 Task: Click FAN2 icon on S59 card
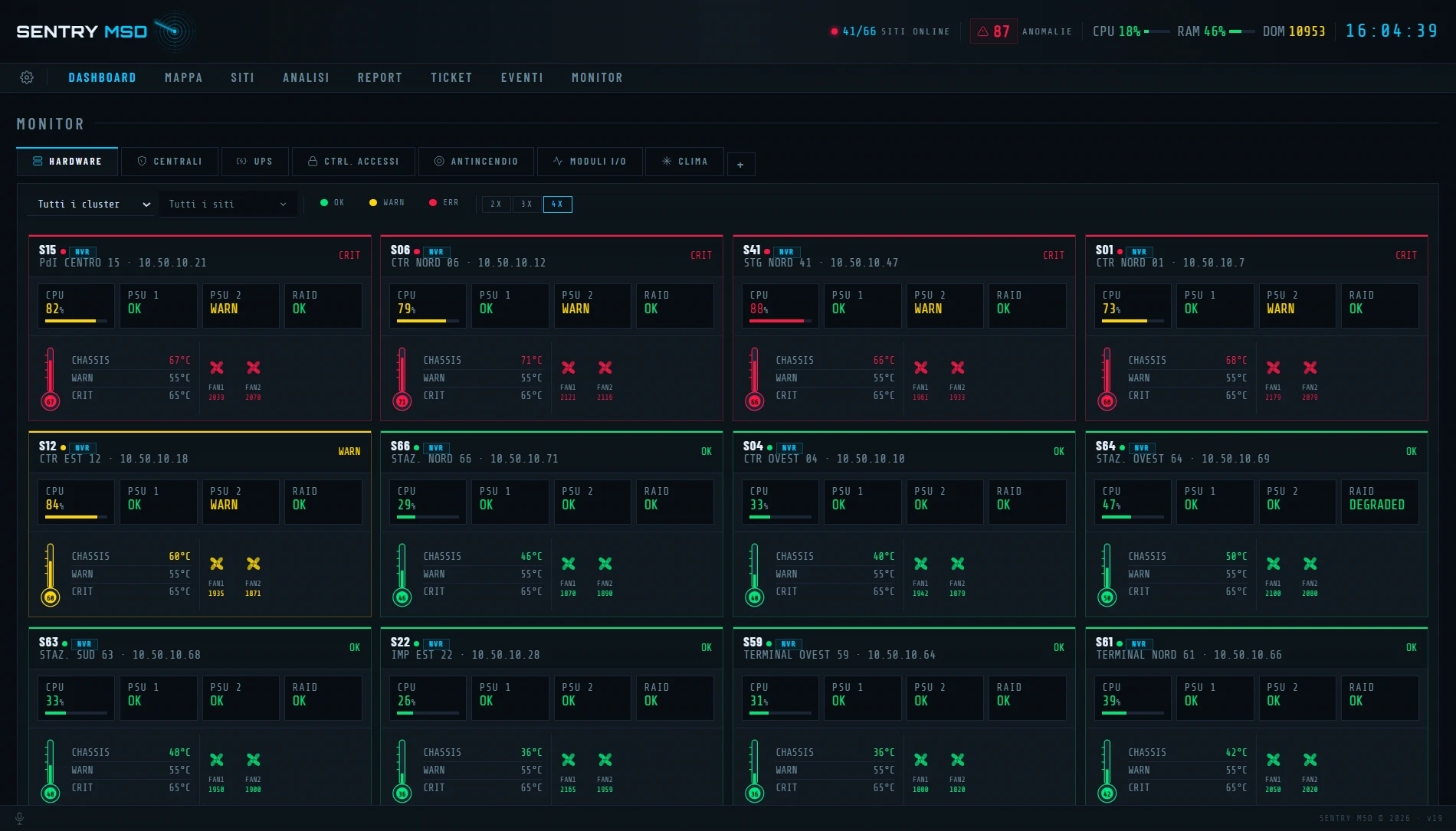click(958, 760)
